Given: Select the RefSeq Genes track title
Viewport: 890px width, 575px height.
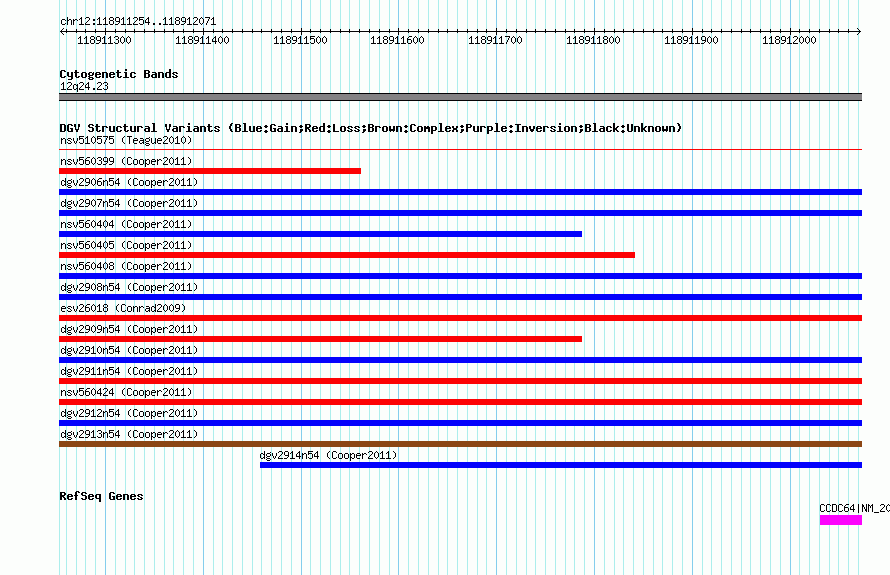Looking at the screenshot, I should point(101,496).
